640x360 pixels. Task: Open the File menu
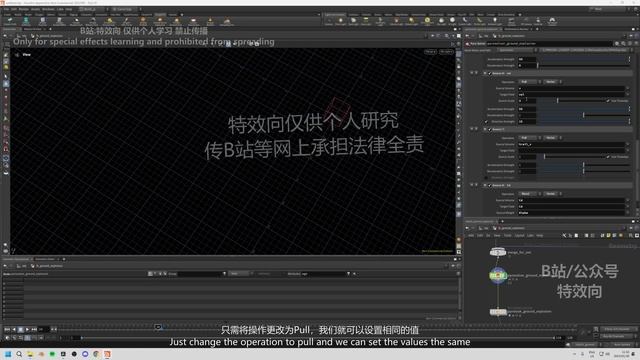[6, 9]
